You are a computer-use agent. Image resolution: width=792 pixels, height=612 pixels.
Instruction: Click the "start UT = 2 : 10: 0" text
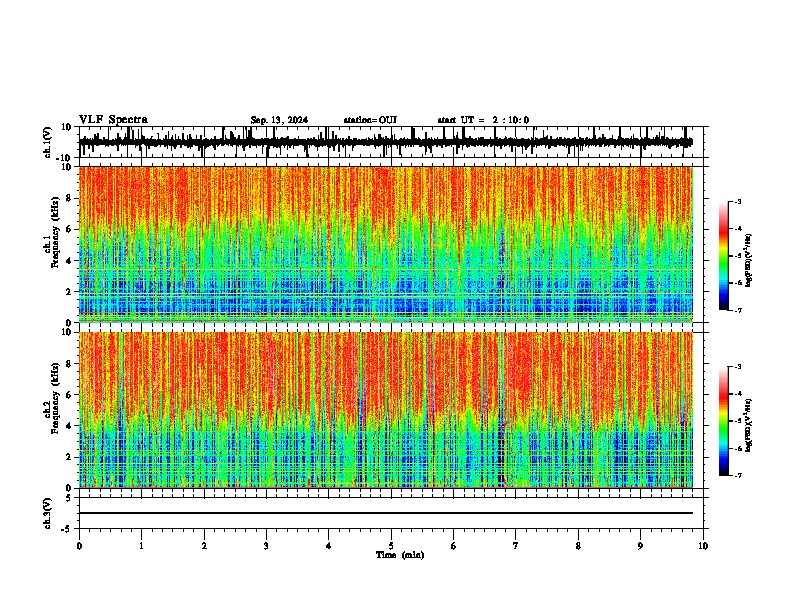coord(483,120)
